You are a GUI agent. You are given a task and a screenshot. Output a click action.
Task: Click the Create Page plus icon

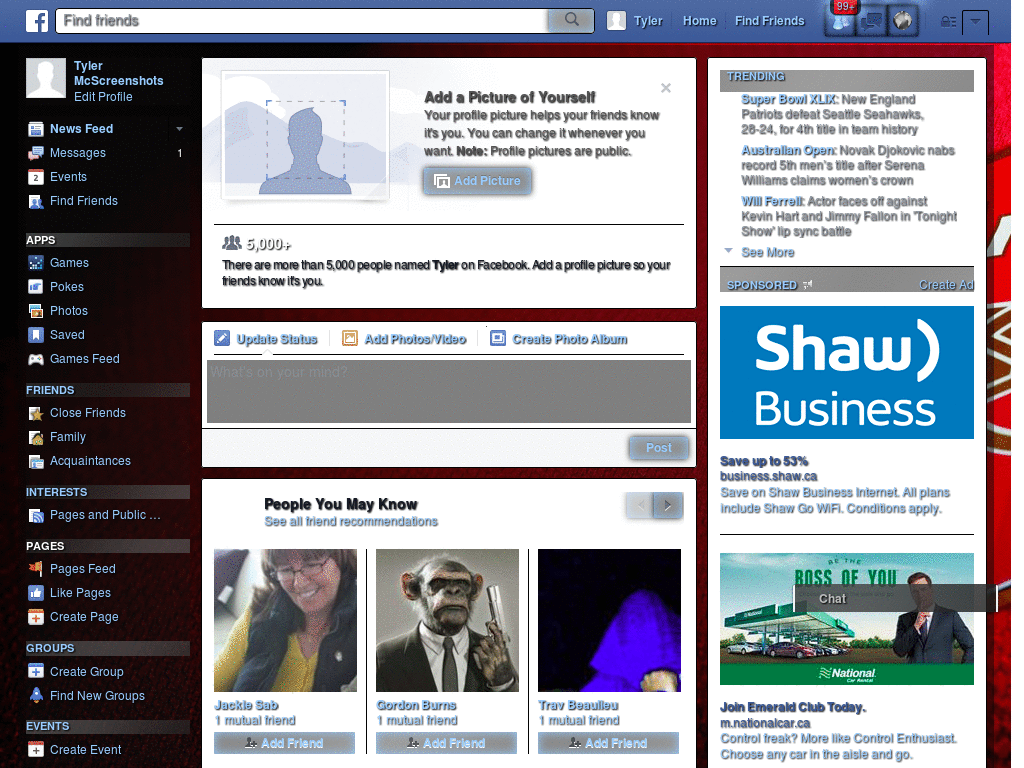(36, 617)
